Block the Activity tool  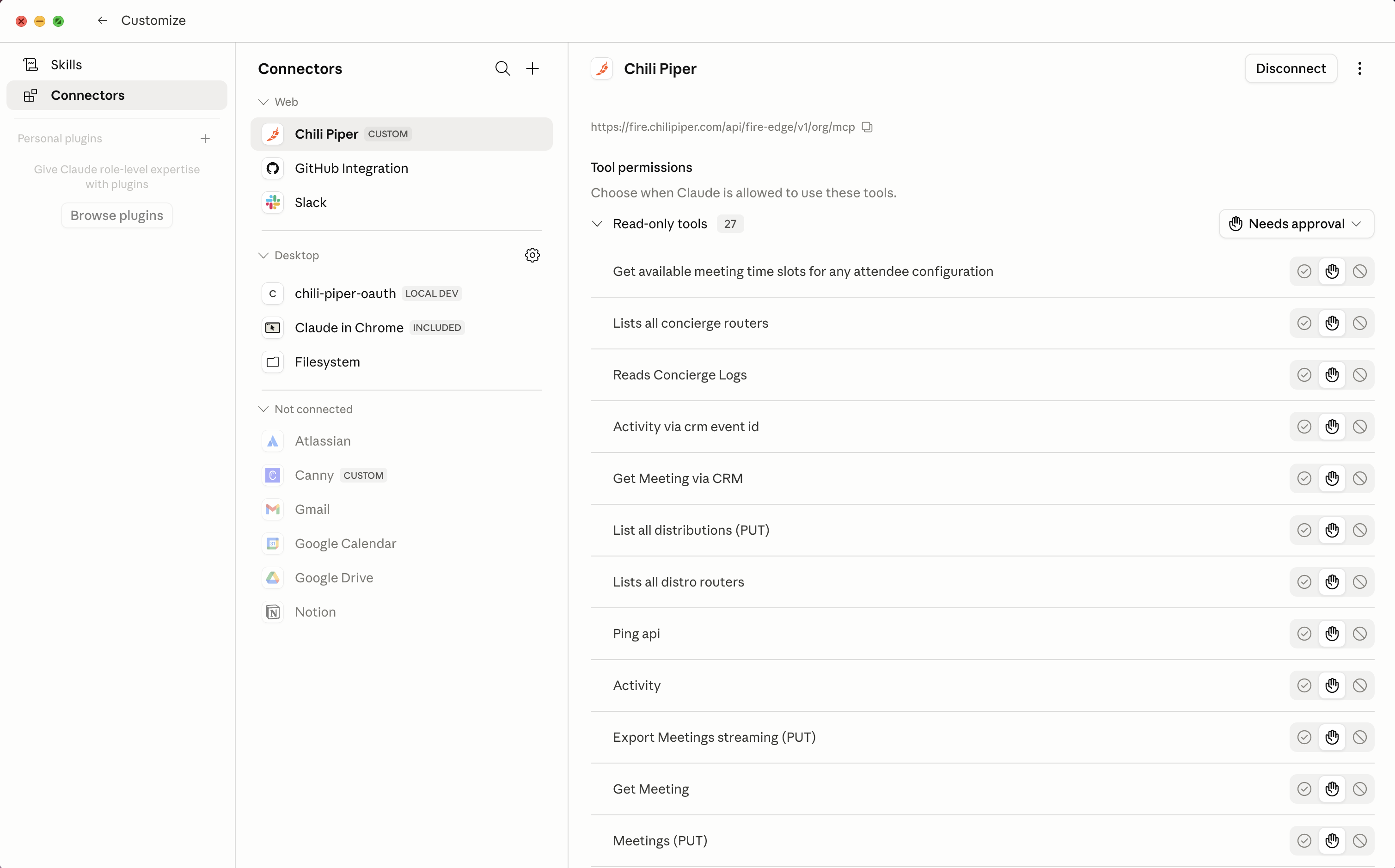[x=1359, y=685]
